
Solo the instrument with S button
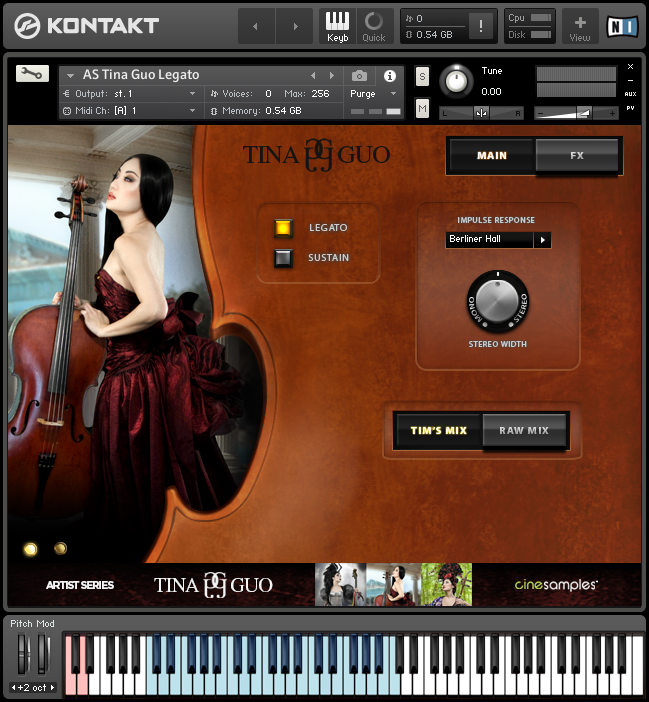(422, 77)
